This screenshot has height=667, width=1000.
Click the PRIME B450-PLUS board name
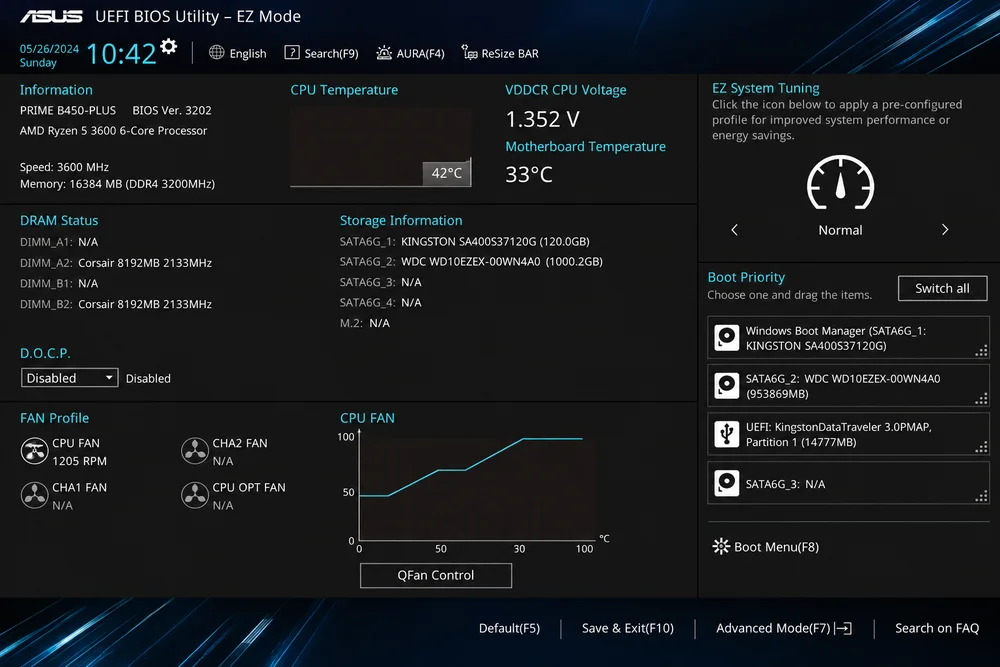[68, 110]
